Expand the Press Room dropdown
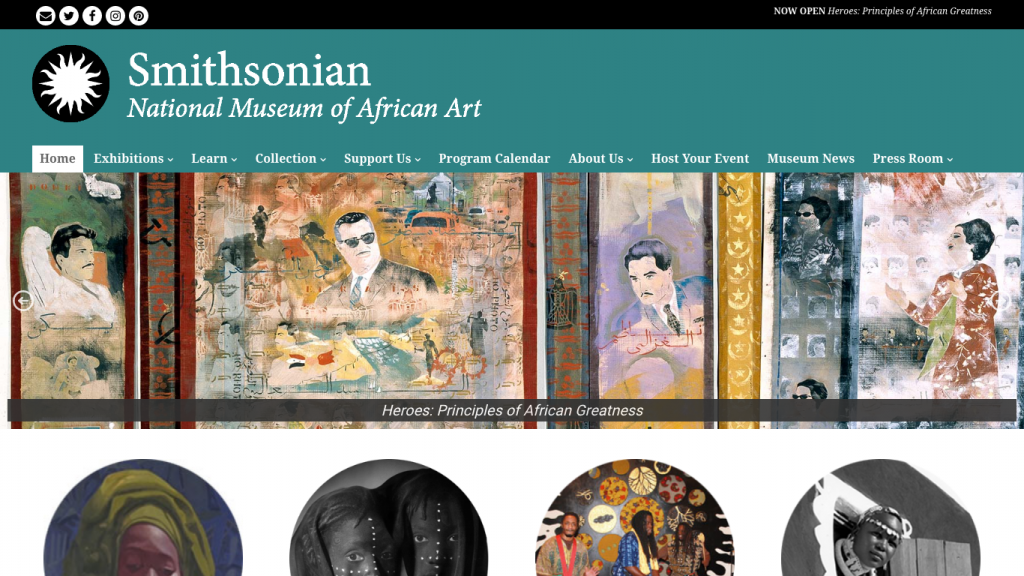The height and width of the screenshot is (576, 1024). tap(912, 159)
